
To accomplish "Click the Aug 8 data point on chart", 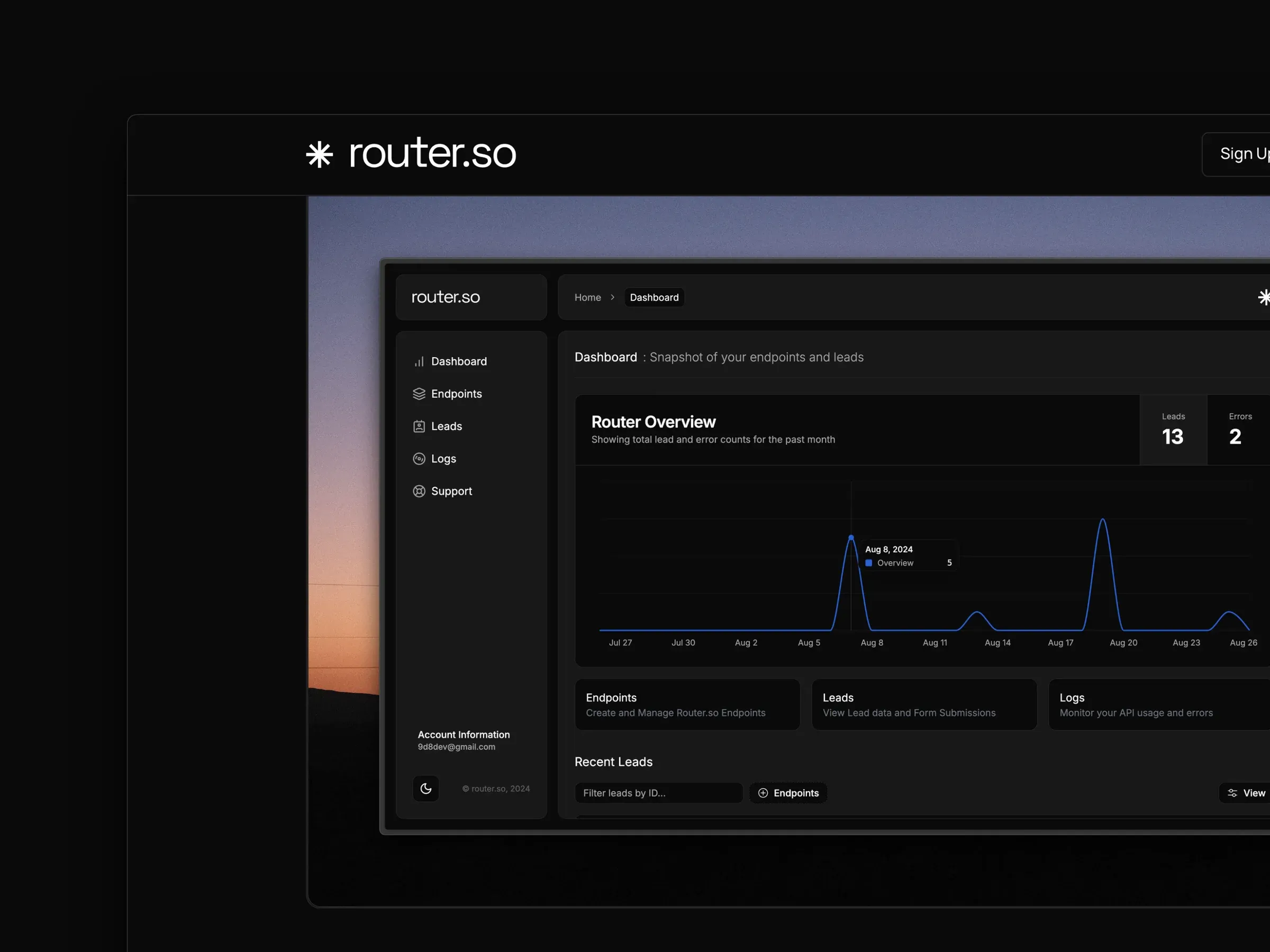I will pyautogui.click(x=851, y=538).
